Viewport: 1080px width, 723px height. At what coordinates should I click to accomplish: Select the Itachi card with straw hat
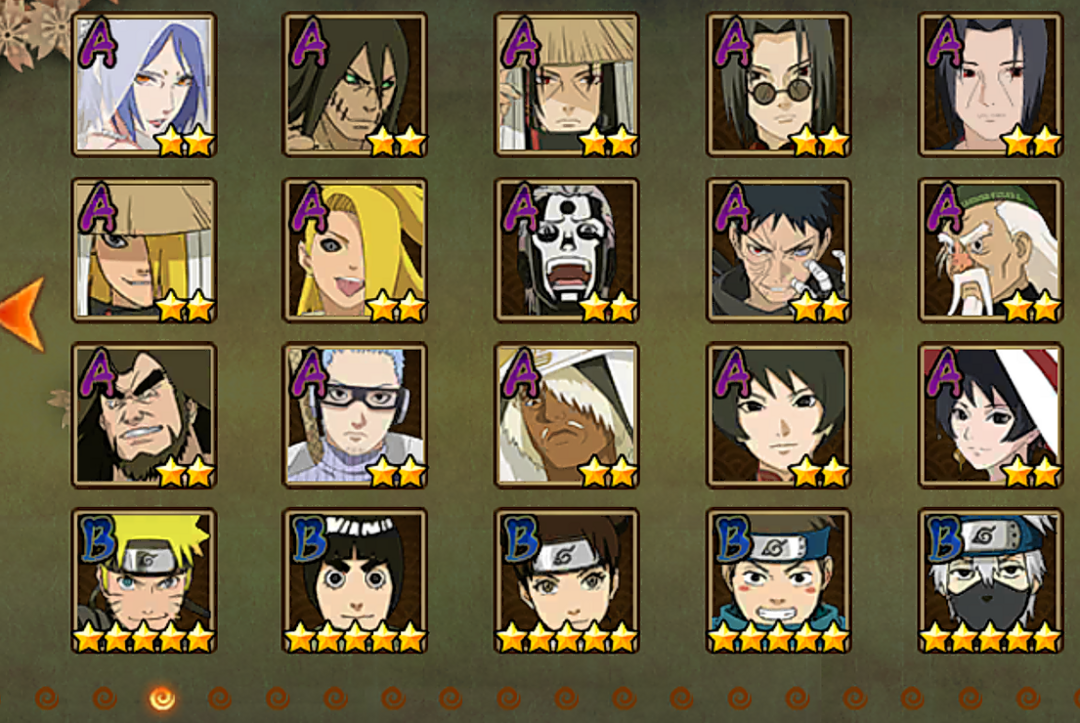point(567,85)
